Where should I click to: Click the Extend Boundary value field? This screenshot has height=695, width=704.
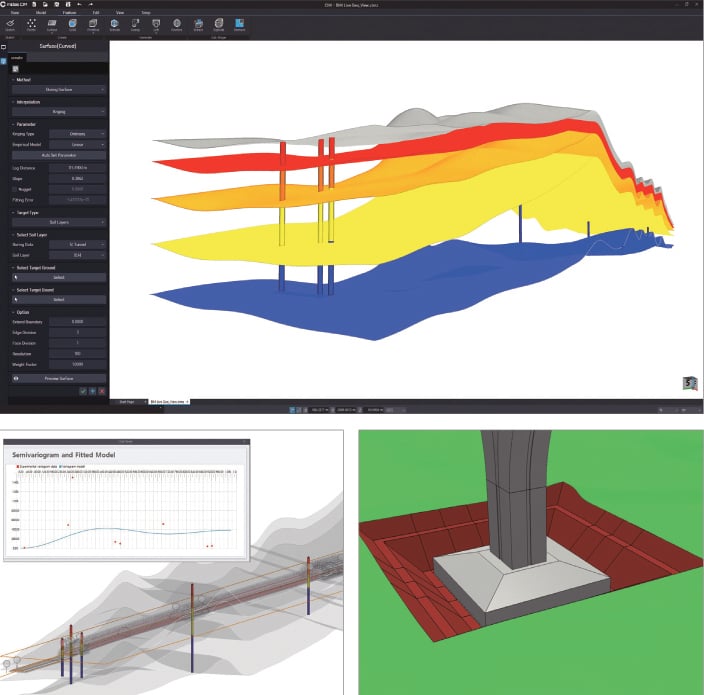tap(77, 322)
